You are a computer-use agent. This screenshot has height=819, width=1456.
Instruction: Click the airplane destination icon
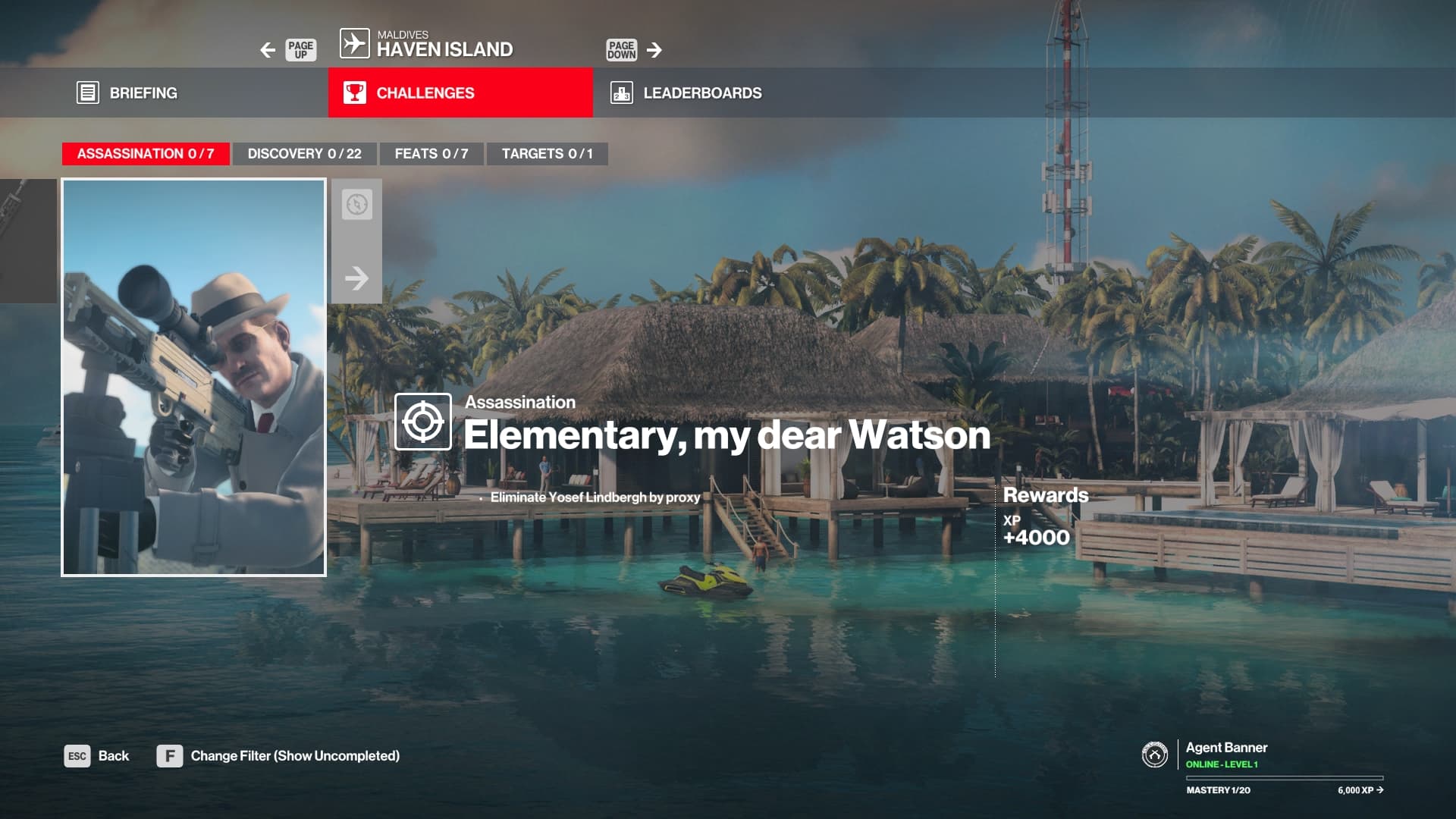[x=354, y=43]
